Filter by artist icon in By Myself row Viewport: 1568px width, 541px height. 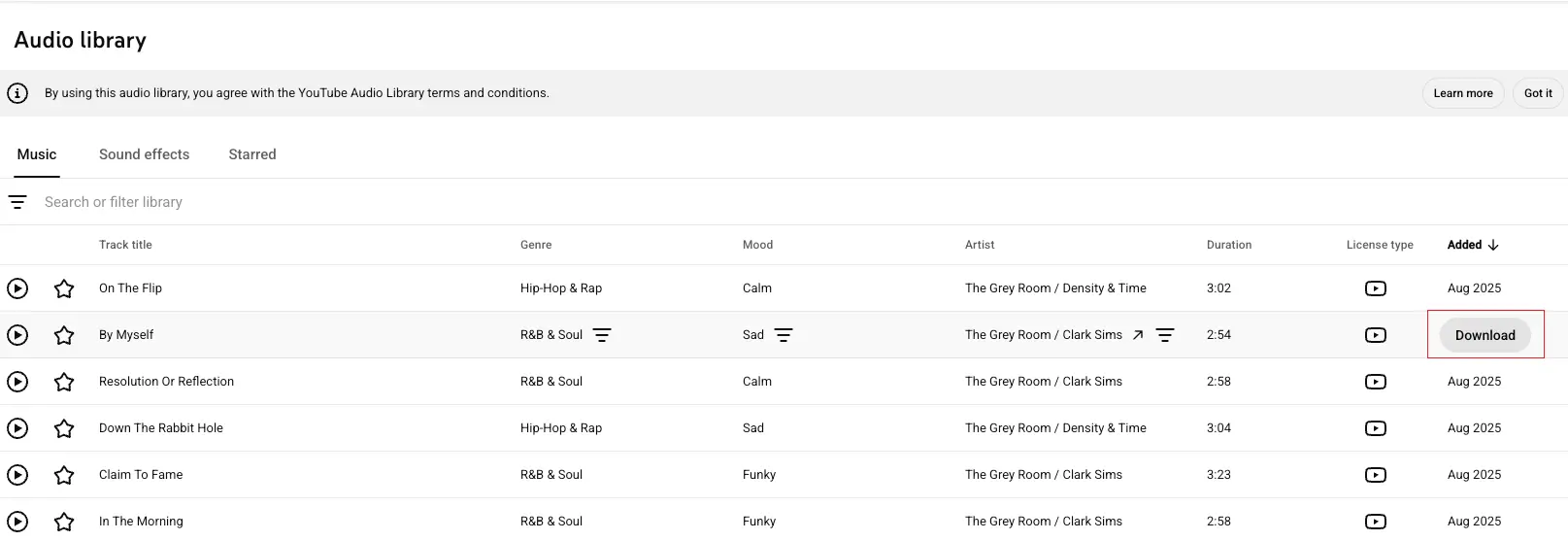1165,335
